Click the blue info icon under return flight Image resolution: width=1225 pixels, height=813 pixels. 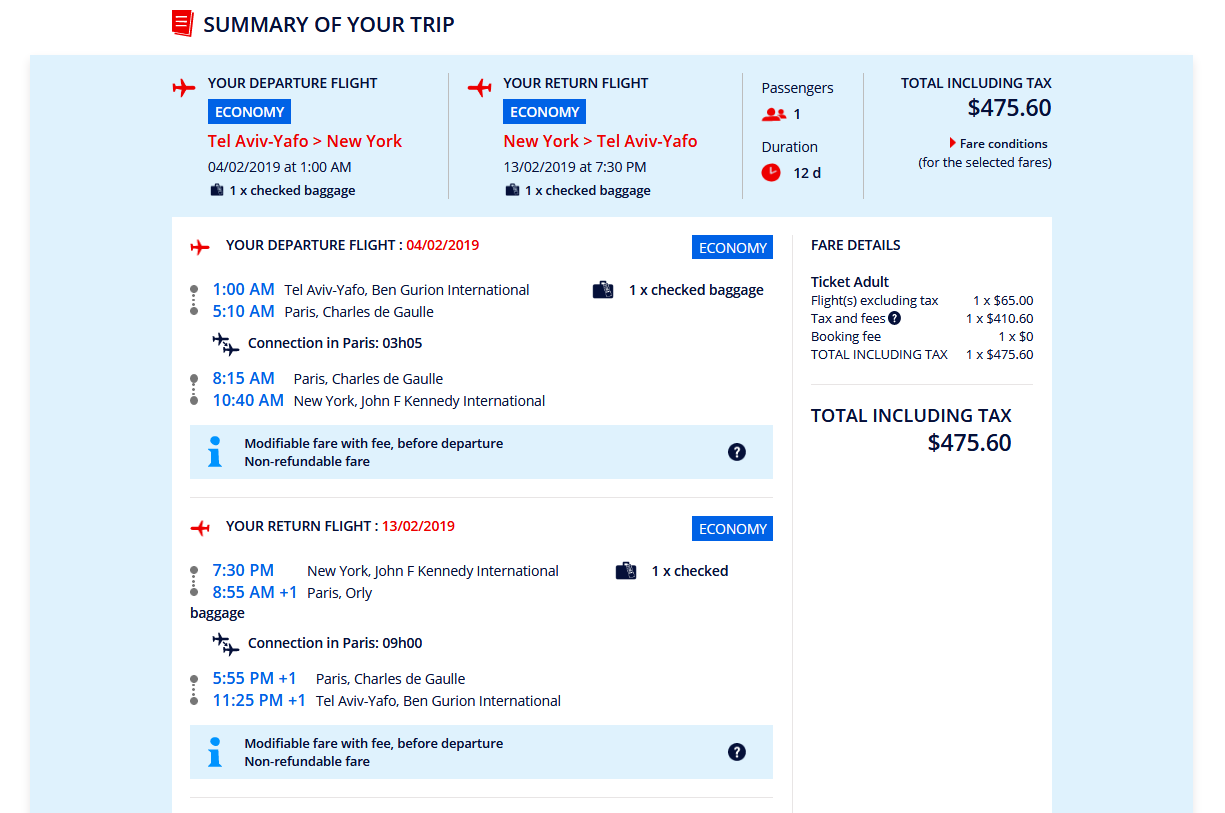click(x=215, y=752)
